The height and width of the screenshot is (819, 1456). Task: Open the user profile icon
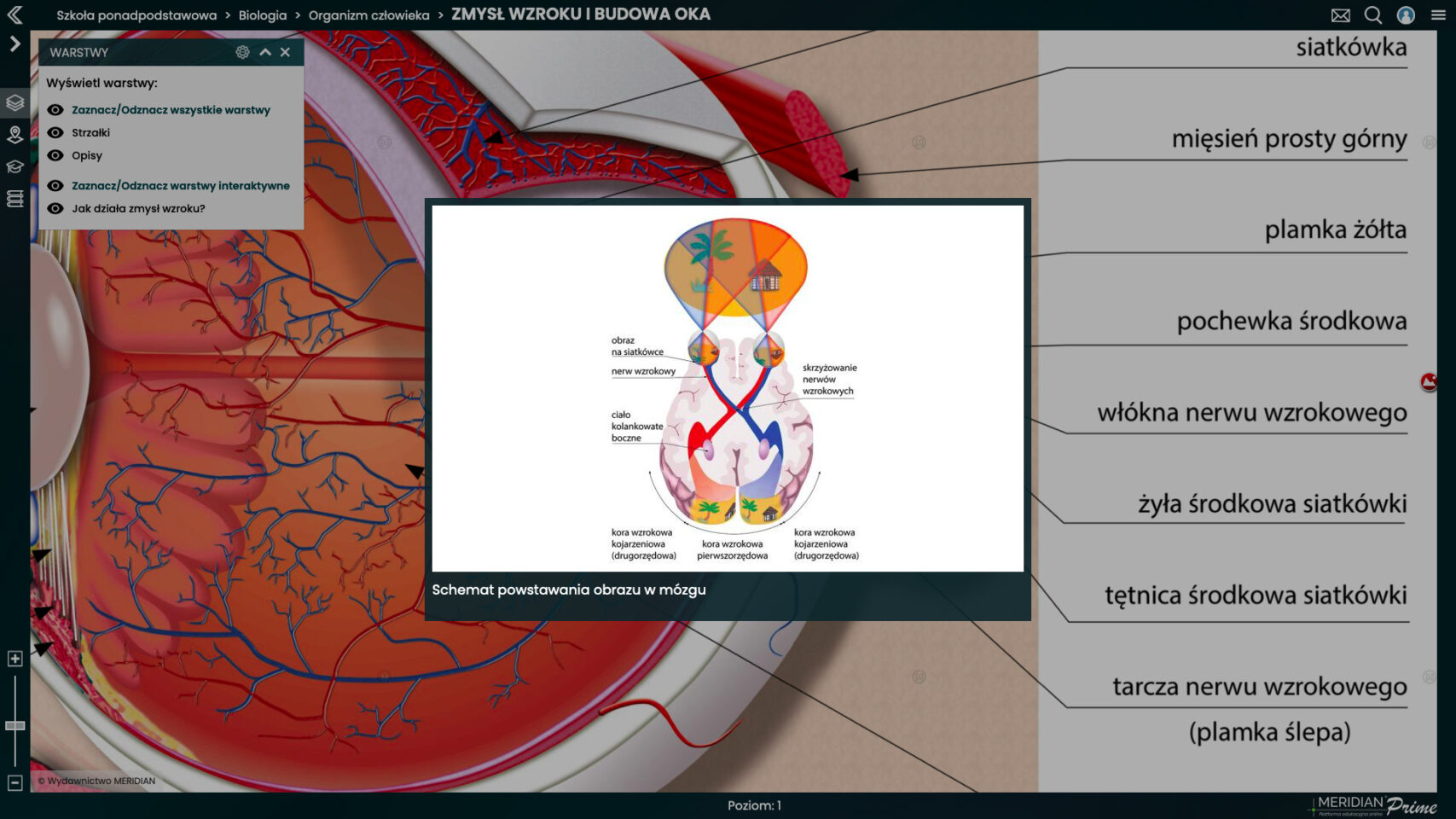(x=1406, y=15)
